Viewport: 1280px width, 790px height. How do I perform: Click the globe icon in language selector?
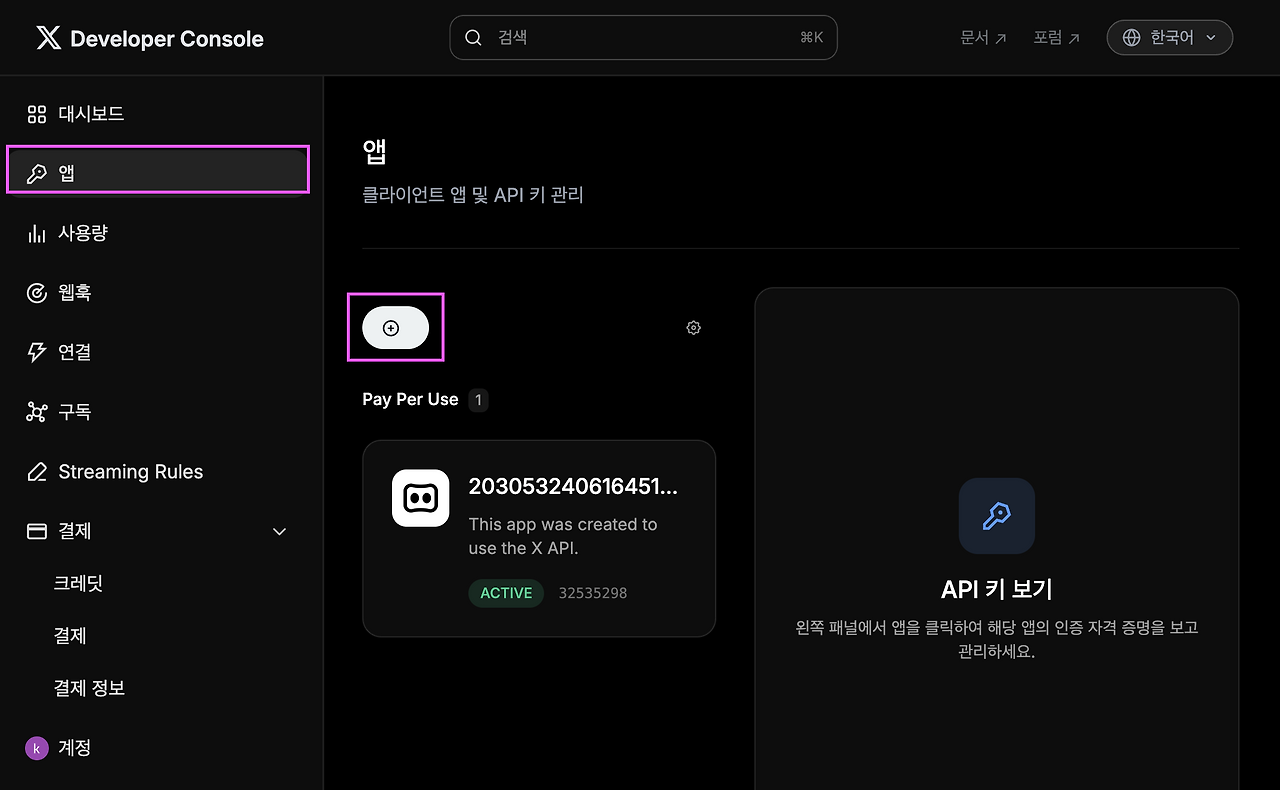tap(1132, 38)
